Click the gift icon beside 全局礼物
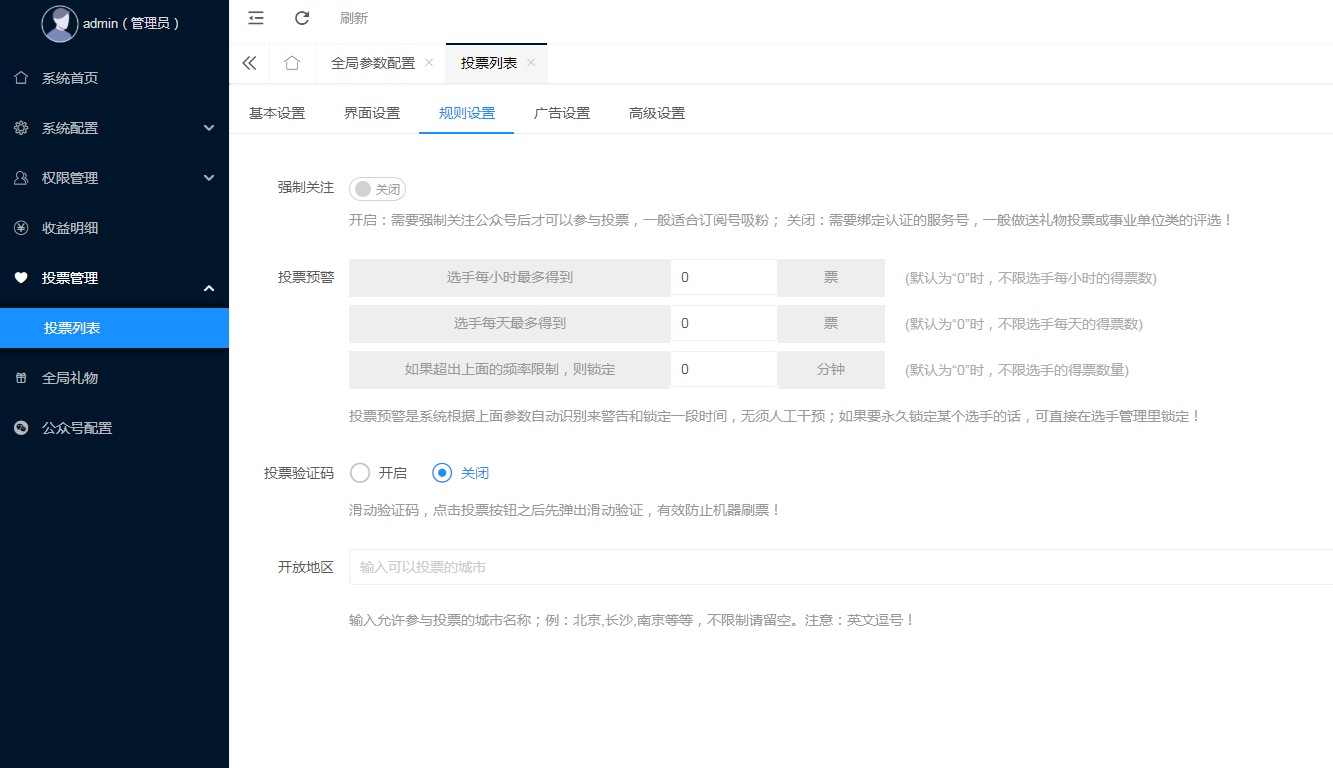Image resolution: width=1333 pixels, height=768 pixels. 21,378
